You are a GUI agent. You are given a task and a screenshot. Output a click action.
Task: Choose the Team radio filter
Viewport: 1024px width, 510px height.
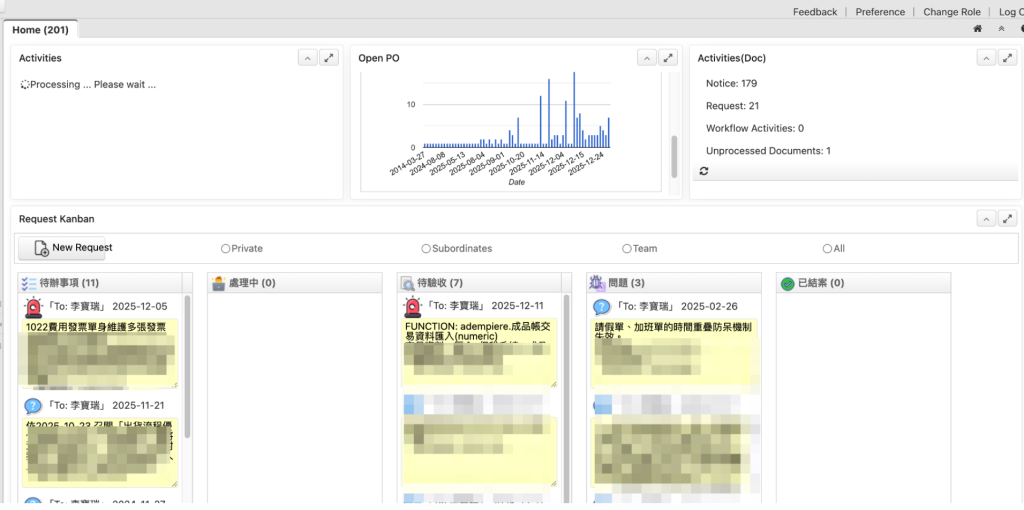click(x=627, y=248)
